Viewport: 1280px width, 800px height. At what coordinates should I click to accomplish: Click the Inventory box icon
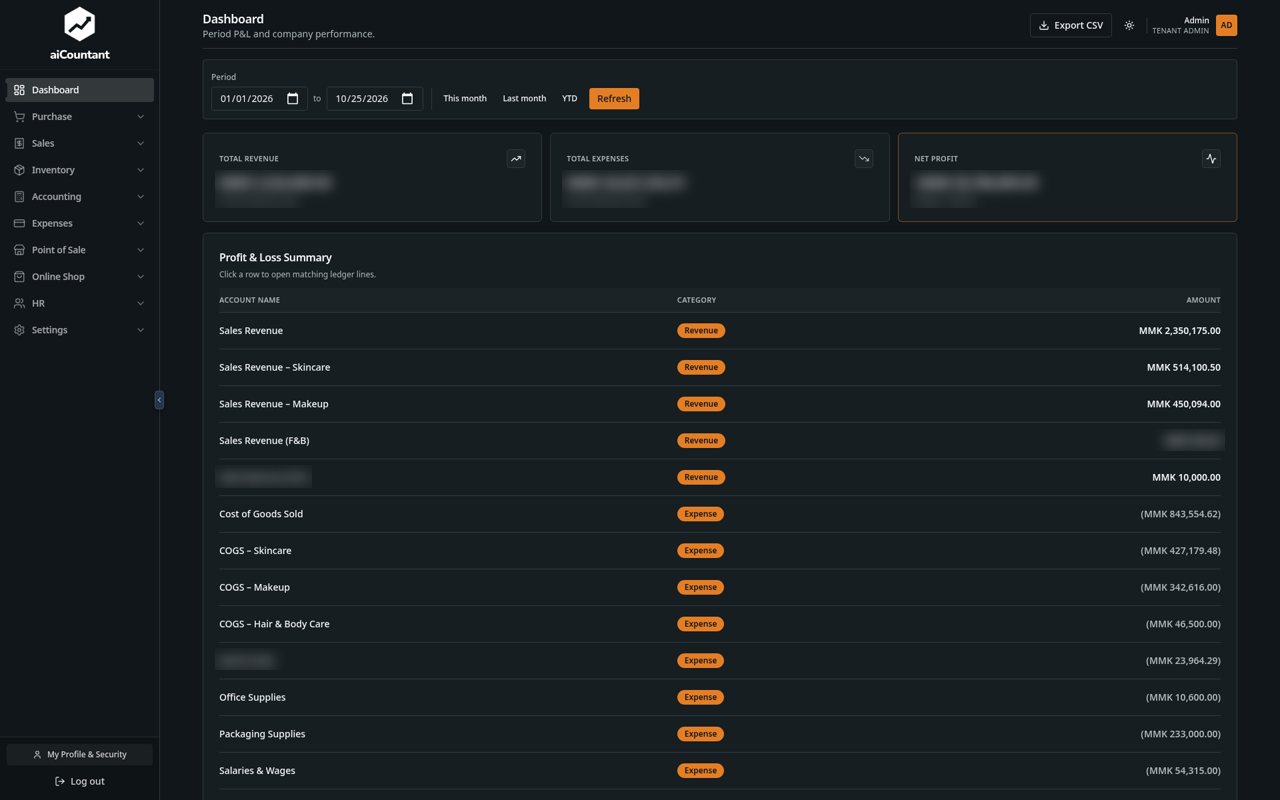tap(19, 170)
